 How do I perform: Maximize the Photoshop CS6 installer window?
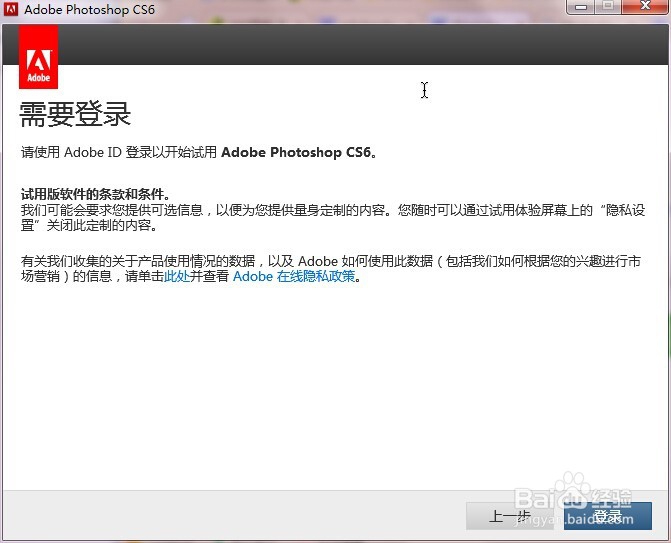pos(608,7)
